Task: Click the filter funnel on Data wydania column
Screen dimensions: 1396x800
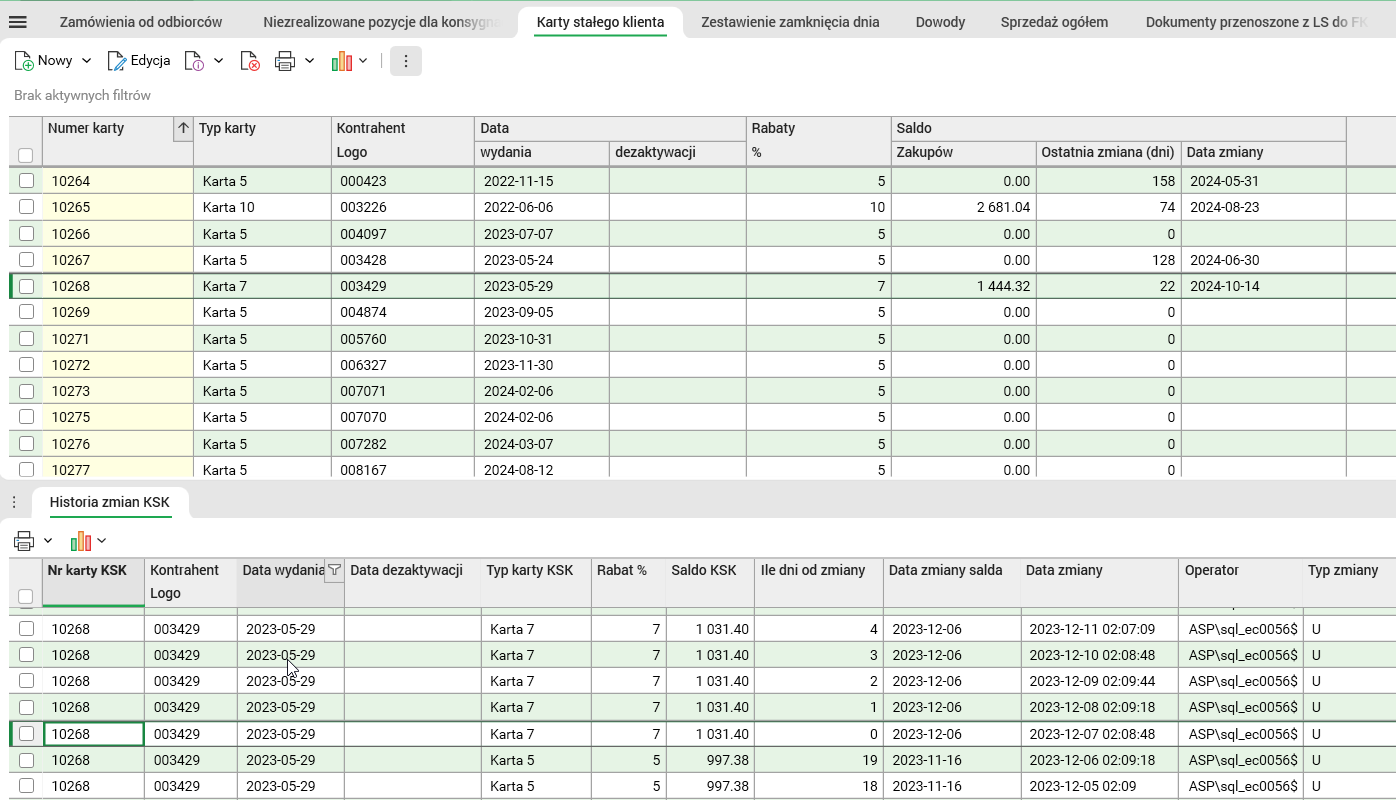Action: (334, 570)
